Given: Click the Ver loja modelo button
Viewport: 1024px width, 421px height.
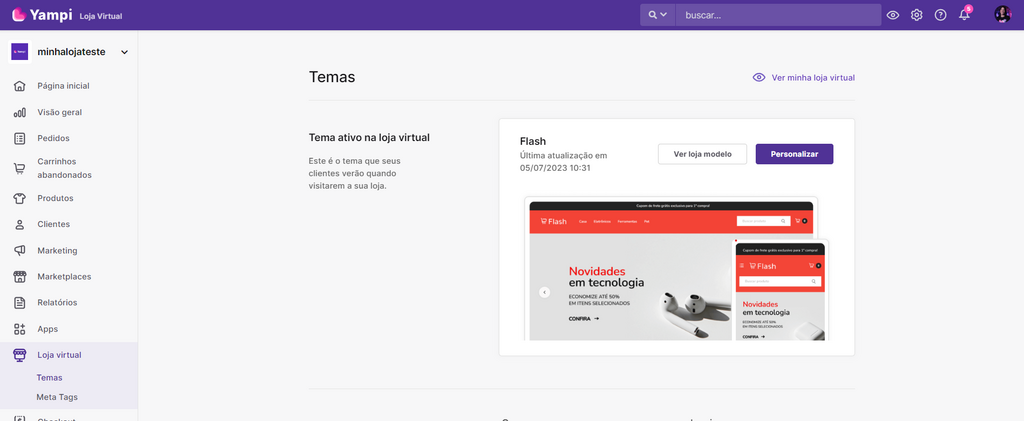Looking at the screenshot, I should coord(702,154).
